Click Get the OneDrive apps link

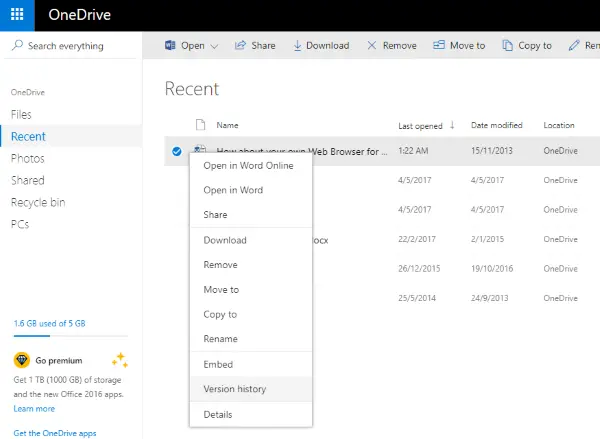pyautogui.click(x=55, y=432)
